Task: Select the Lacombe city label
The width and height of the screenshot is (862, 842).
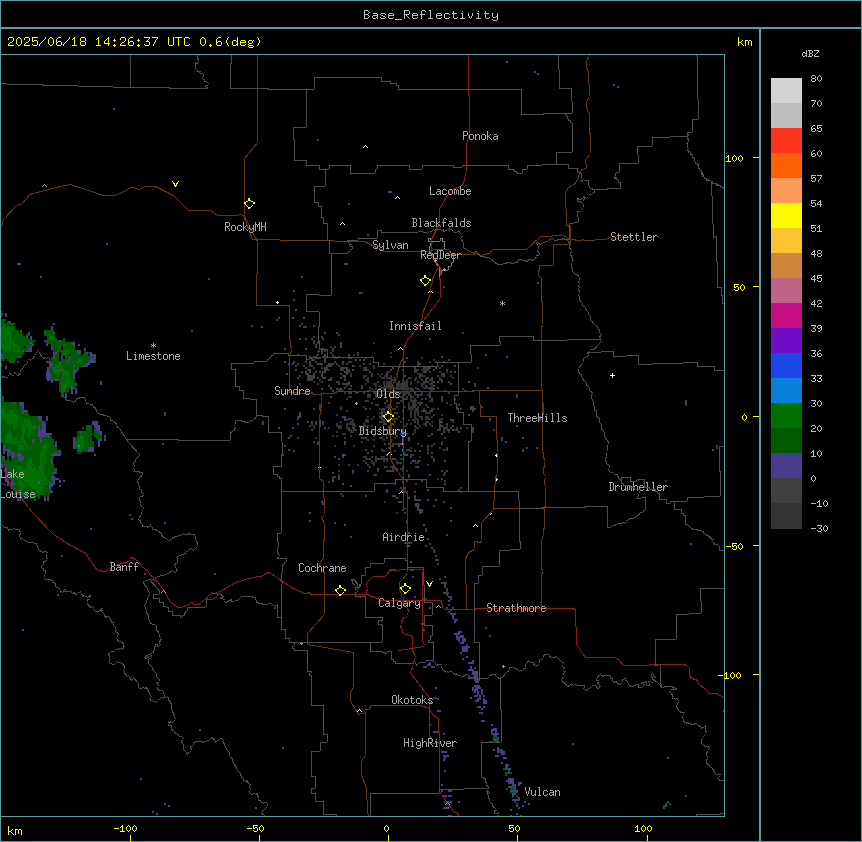Action: [450, 191]
